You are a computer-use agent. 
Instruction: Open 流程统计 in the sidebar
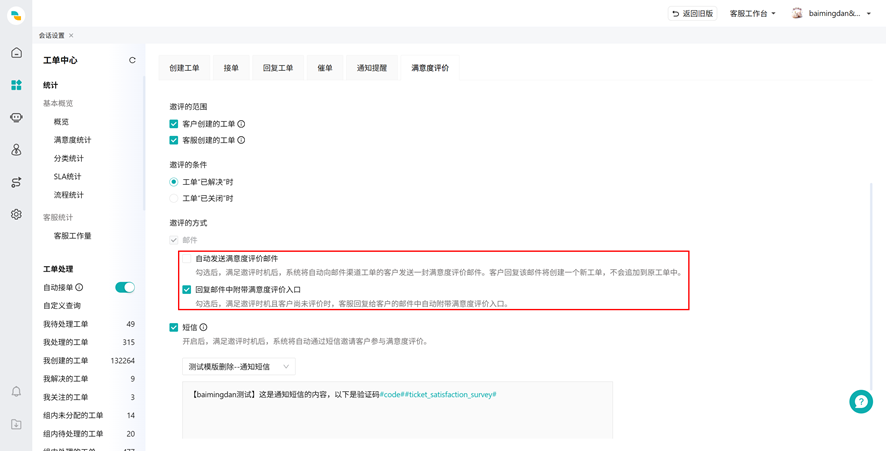click(68, 195)
